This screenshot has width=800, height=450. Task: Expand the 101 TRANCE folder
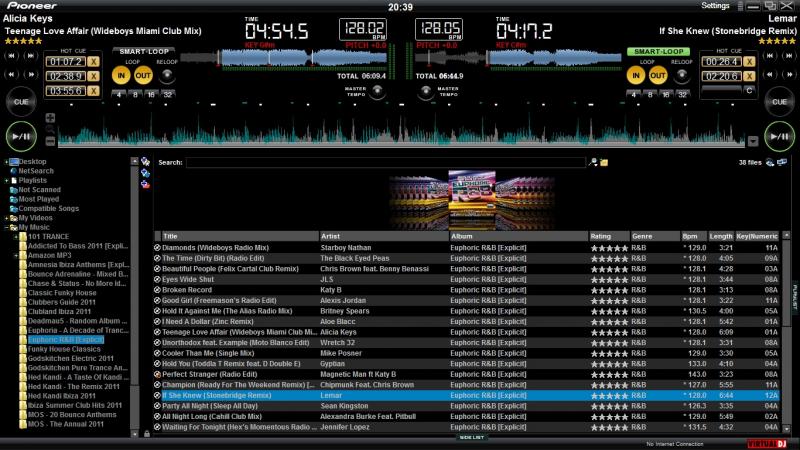(x=16, y=237)
